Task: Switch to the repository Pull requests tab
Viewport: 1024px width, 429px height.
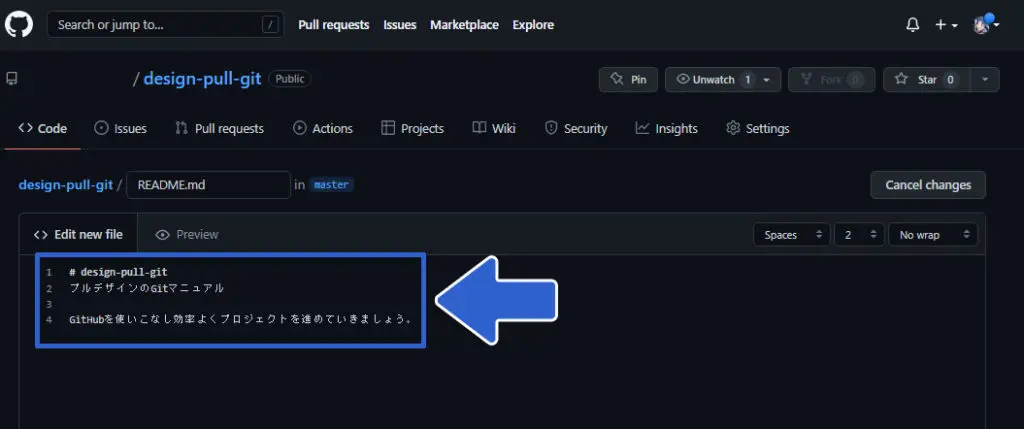Action: [x=219, y=129]
